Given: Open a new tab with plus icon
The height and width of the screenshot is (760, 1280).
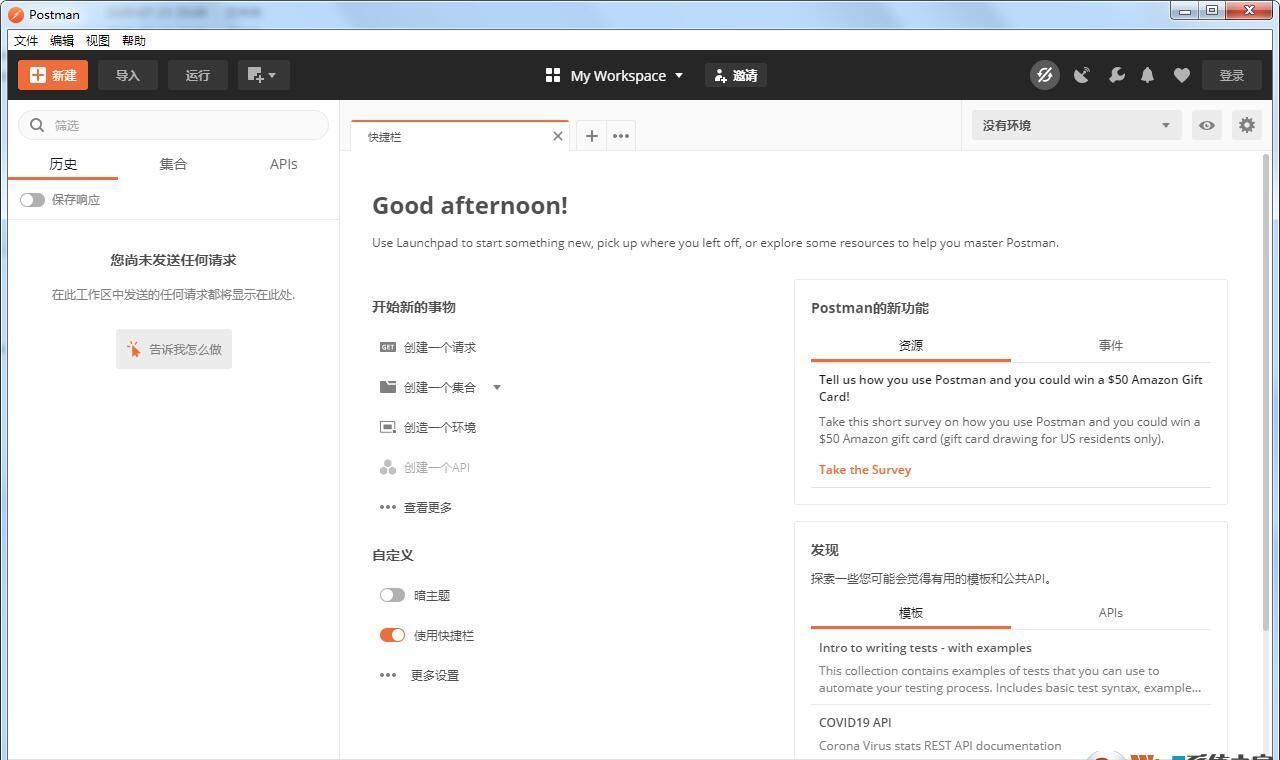Looking at the screenshot, I should 592,136.
